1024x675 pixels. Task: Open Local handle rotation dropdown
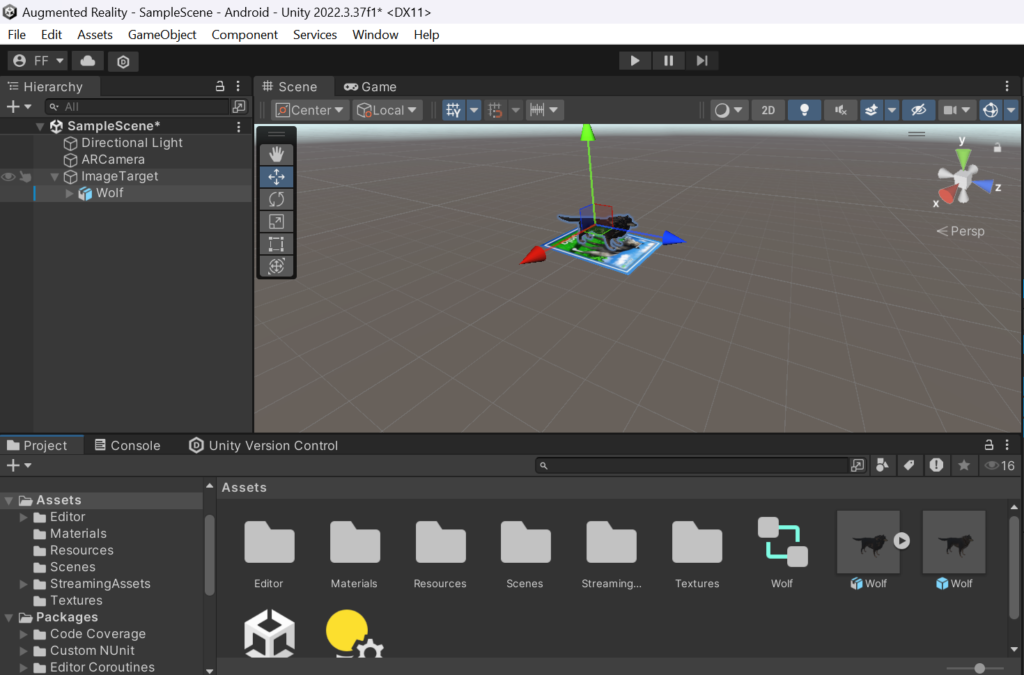tap(387, 110)
